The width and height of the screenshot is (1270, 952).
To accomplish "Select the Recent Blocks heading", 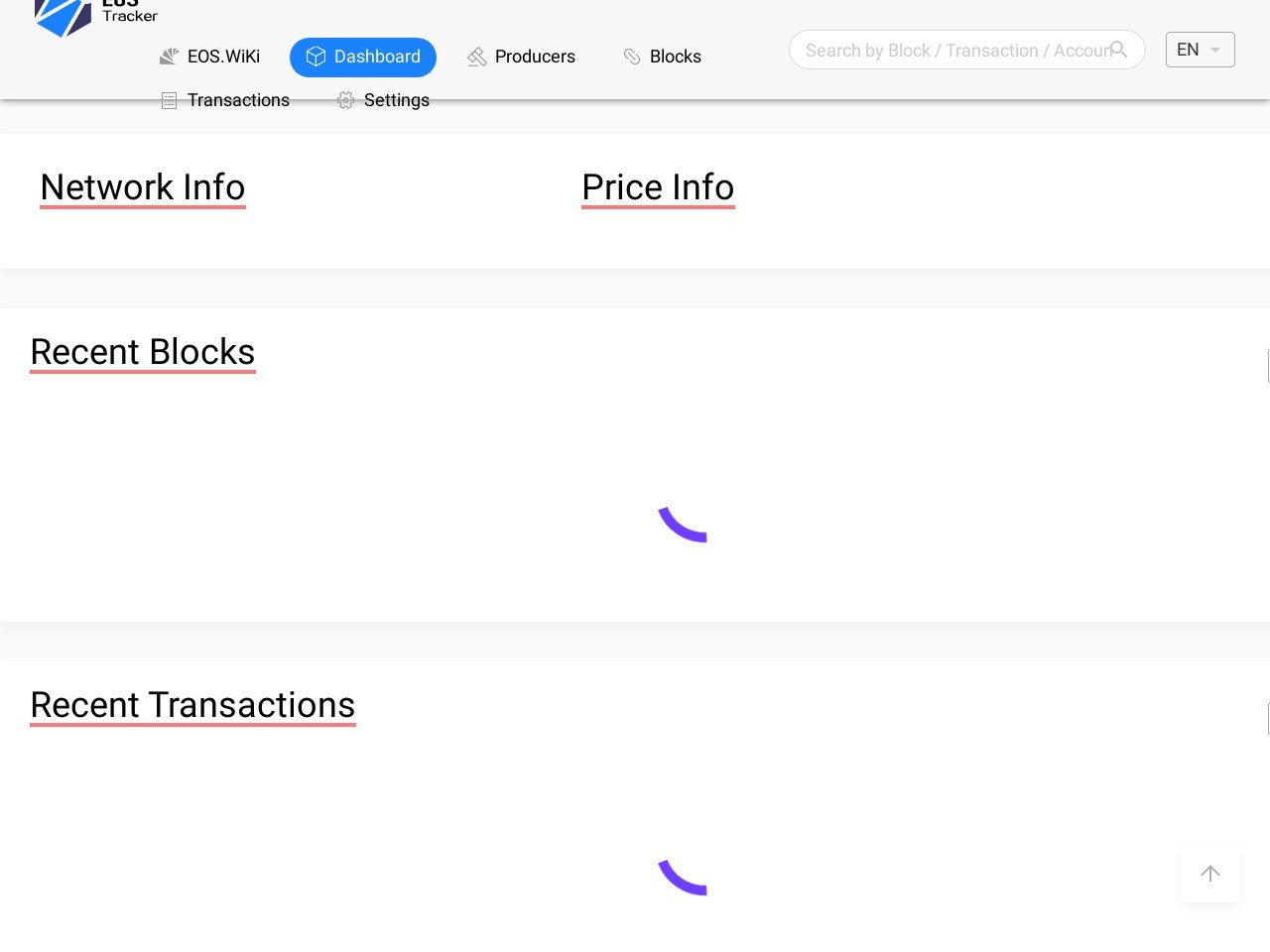I will tap(143, 352).
